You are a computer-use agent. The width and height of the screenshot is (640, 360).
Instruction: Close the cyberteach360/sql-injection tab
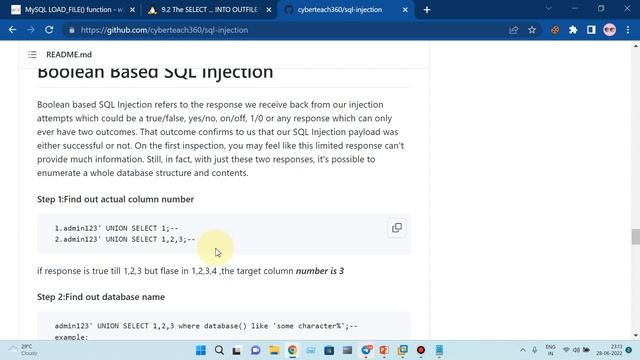(x=405, y=10)
